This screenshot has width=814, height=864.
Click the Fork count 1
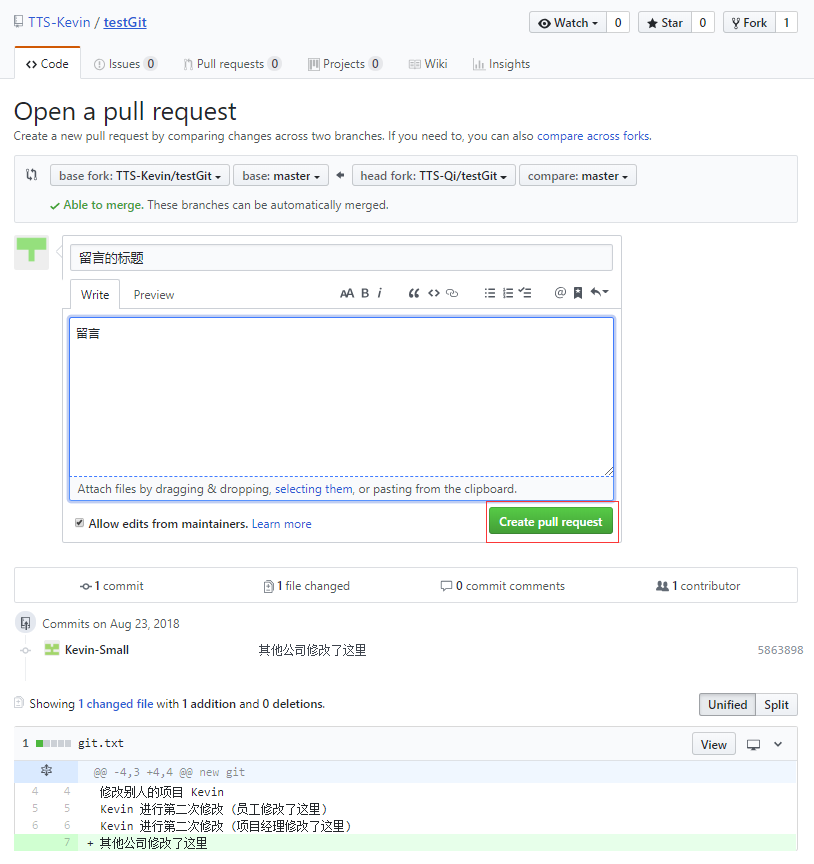(x=786, y=23)
